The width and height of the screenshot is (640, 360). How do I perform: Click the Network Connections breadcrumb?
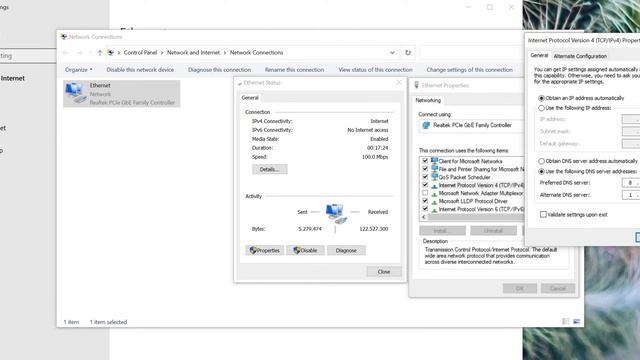point(256,53)
